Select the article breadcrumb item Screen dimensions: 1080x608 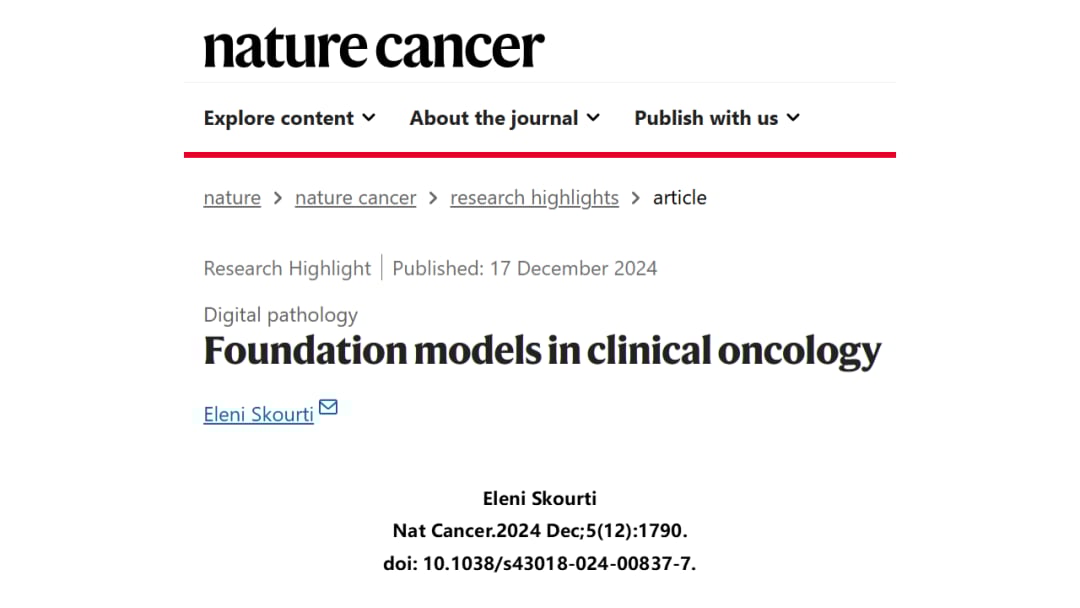(680, 198)
